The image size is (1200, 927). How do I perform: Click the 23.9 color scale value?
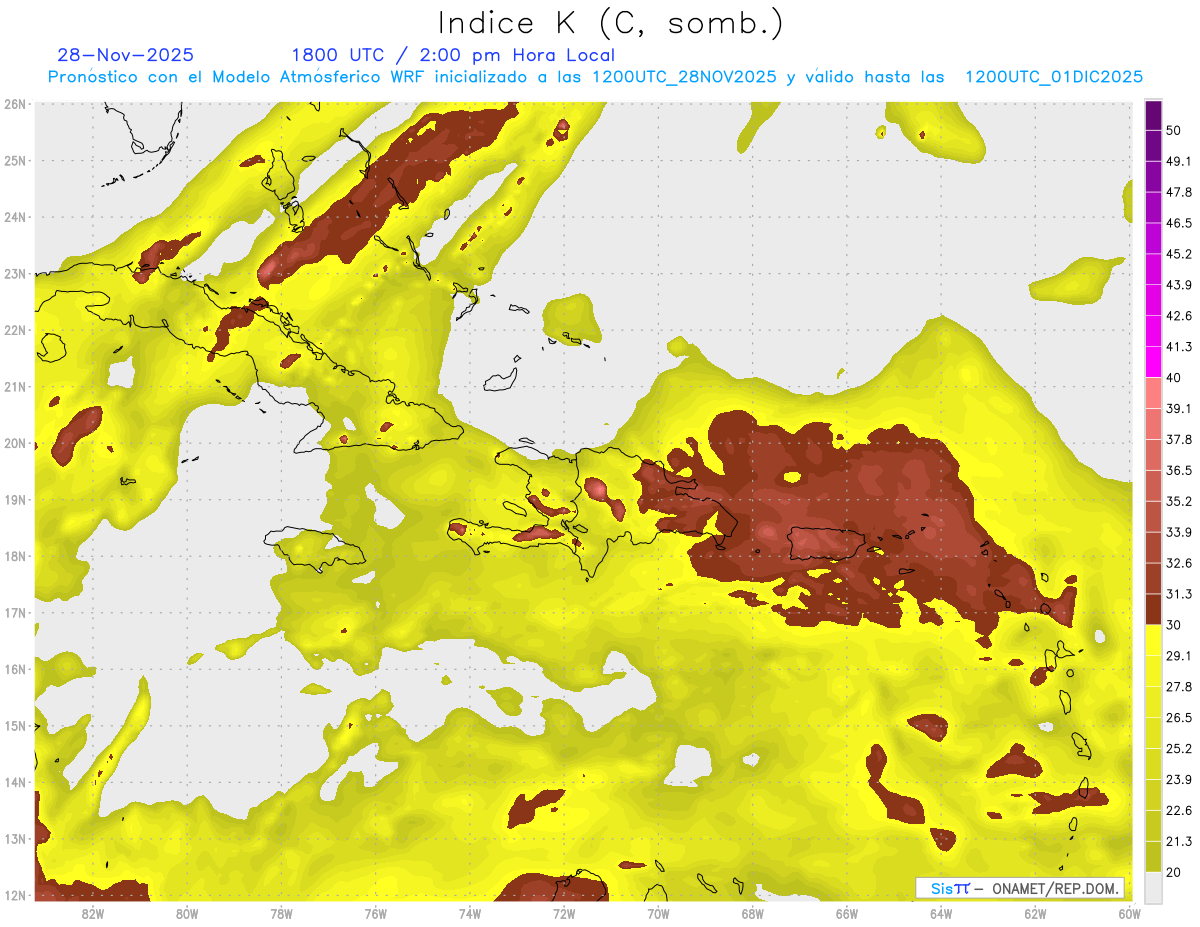coord(1179,780)
